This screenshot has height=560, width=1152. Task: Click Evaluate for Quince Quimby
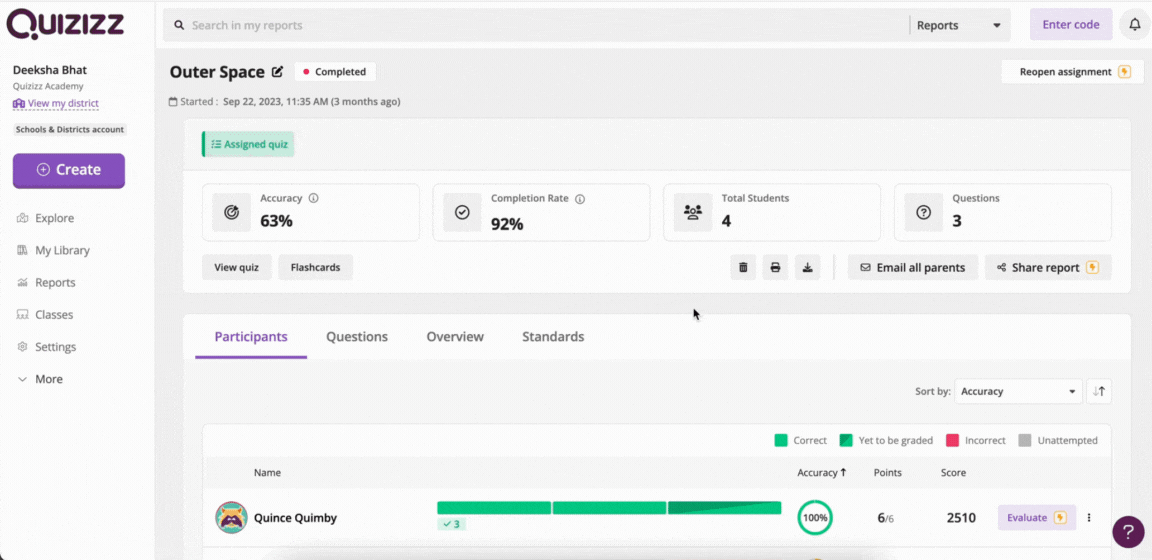[x=1037, y=517]
